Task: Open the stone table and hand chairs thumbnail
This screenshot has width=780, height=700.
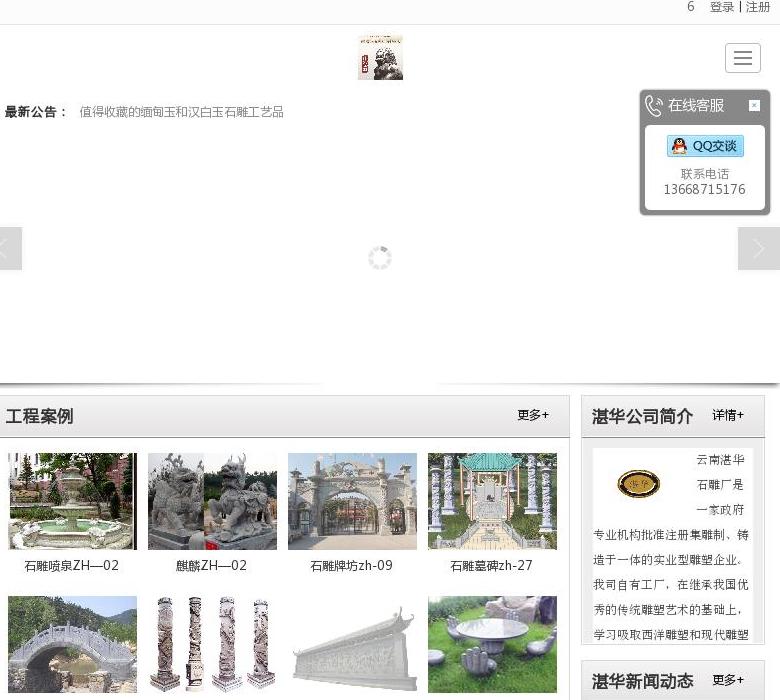Action: click(x=492, y=644)
